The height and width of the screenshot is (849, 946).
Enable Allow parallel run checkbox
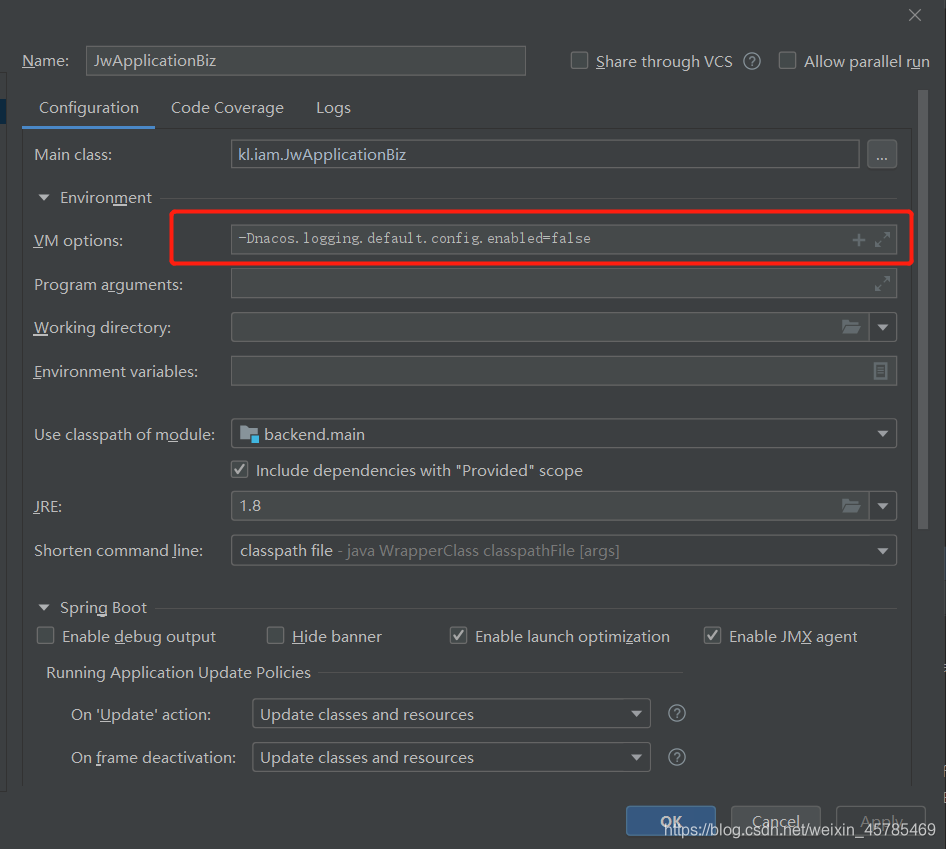(787, 60)
